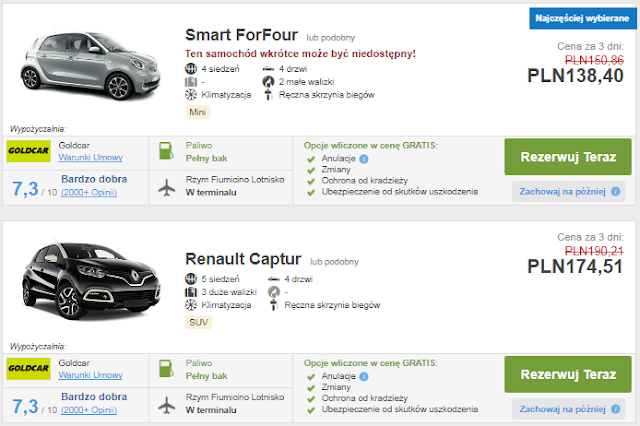Image resolution: width=640 pixels, height=426 pixels.
Task: Open Warunki Umowy link in the Smart ForFour listing
Action: coord(92,158)
